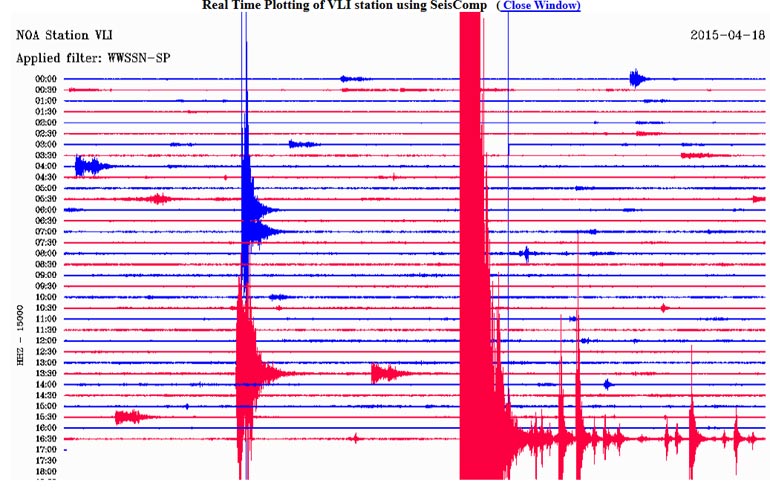This screenshot has width=770, height=503.
Task: Click the blue event at right of 00:00 trace
Action: point(637,79)
